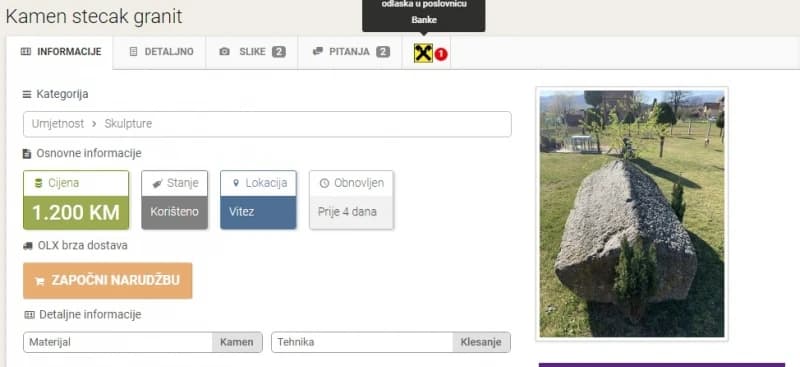Click the Tehnika Klesanje field
The height and width of the screenshot is (367, 800).
[391, 342]
